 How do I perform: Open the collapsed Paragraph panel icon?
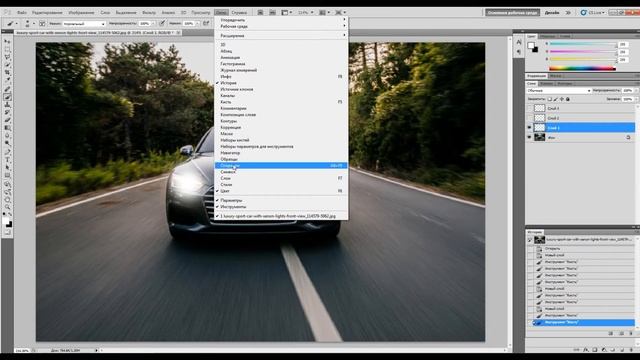coord(519,52)
